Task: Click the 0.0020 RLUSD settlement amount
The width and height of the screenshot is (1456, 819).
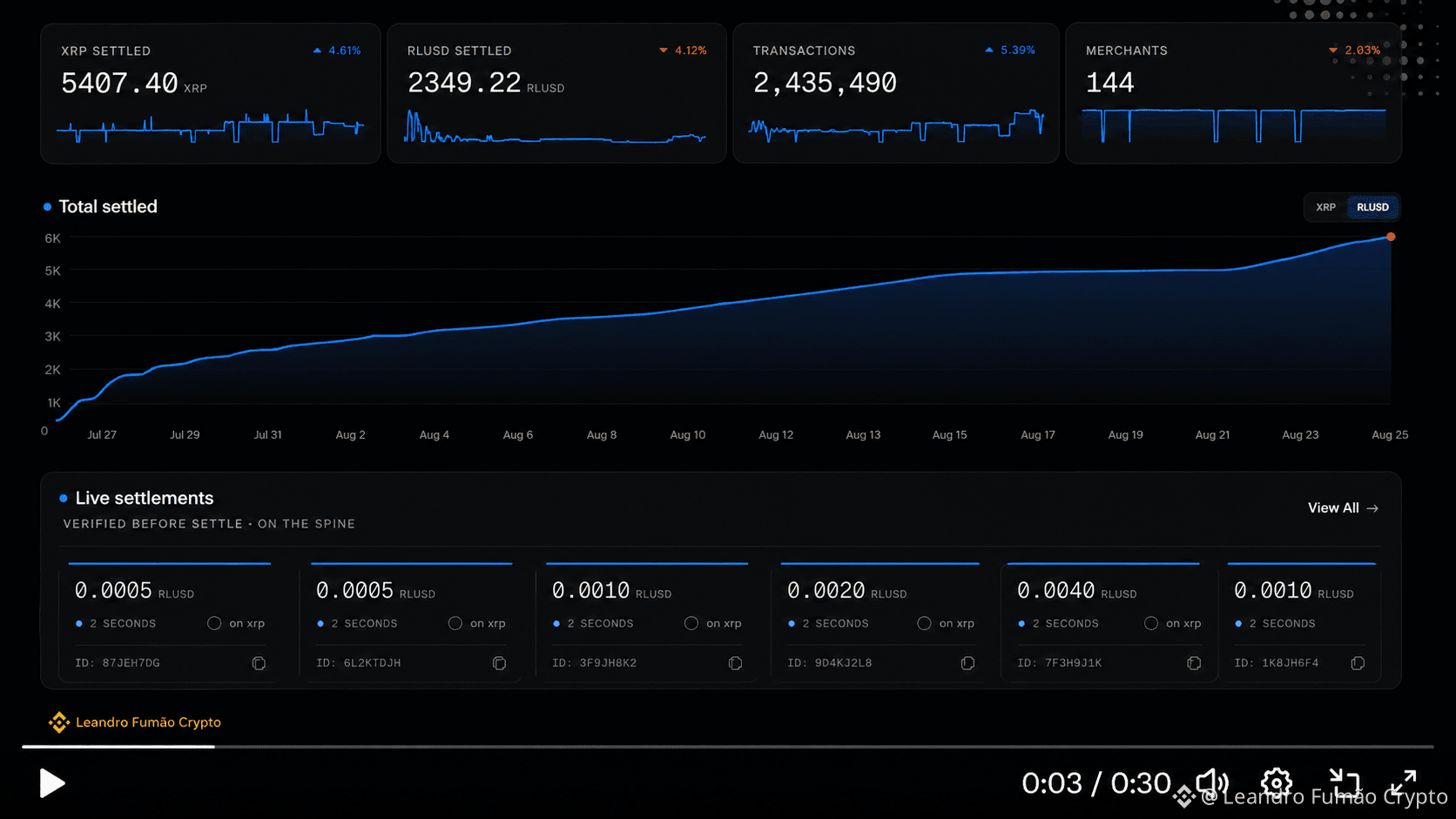Action: pos(847,591)
